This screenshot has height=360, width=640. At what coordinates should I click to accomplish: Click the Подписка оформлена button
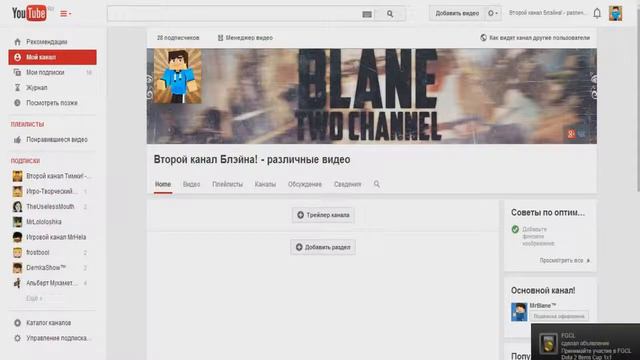[559, 316]
